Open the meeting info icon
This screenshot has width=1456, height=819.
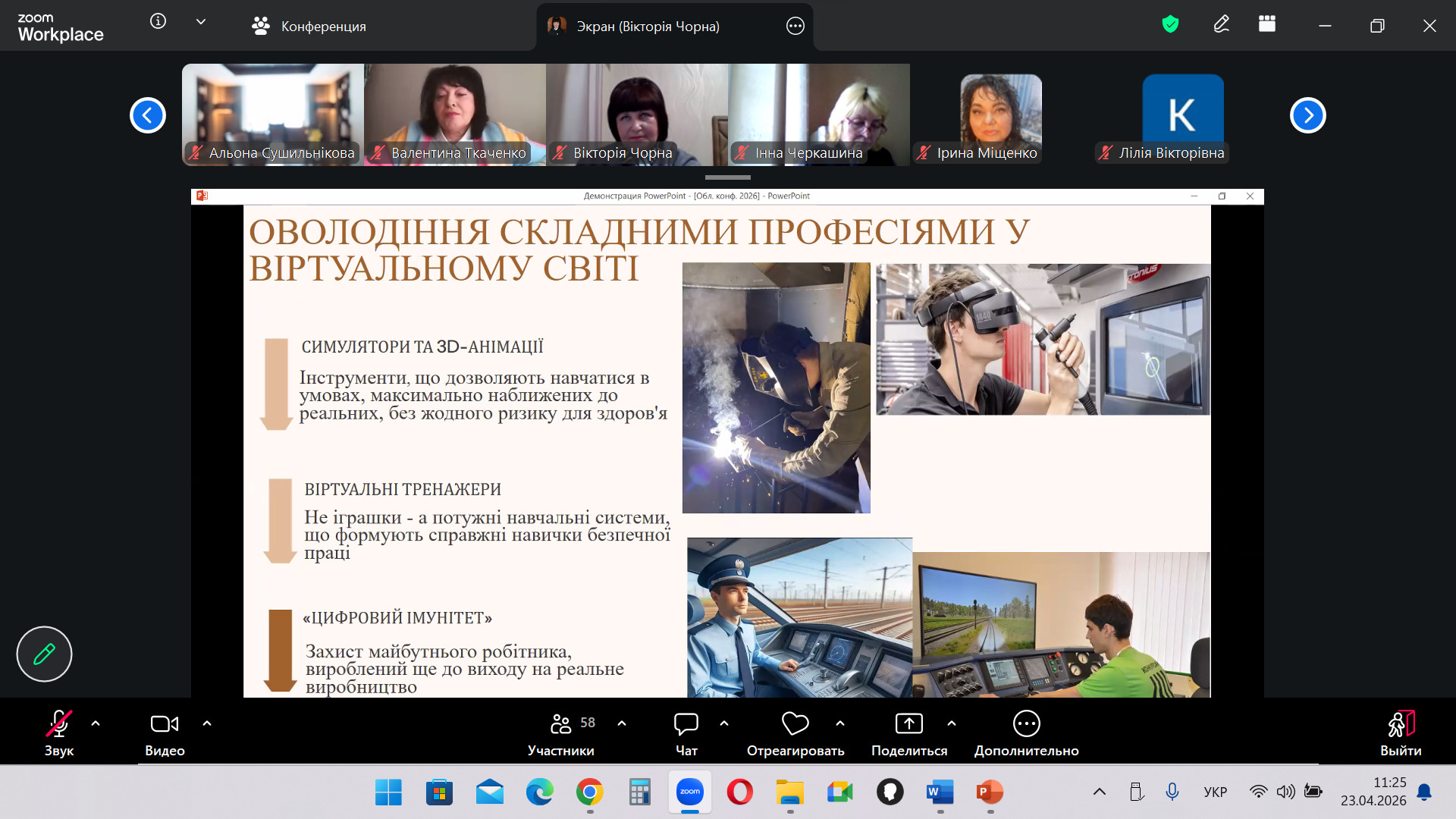click(158, 21)
